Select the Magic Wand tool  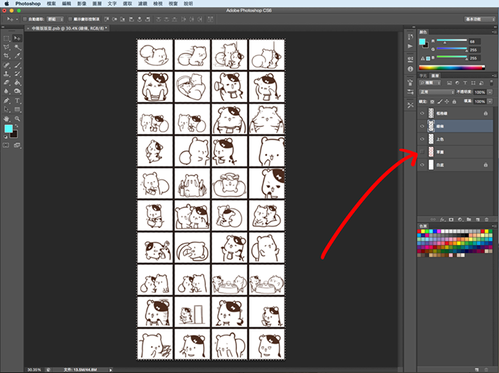(x=17, y=47)
